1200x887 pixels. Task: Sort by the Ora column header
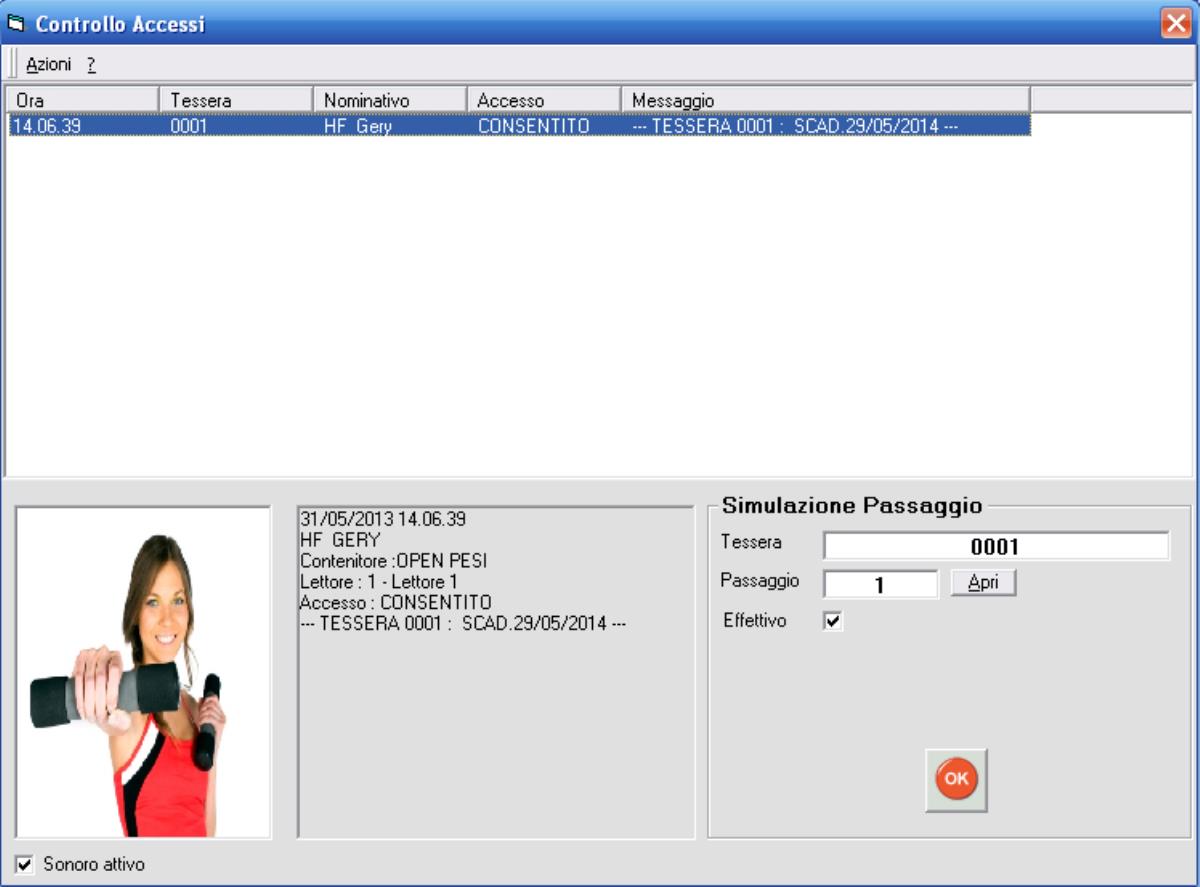pyautogui.click(x=83, y=100)
